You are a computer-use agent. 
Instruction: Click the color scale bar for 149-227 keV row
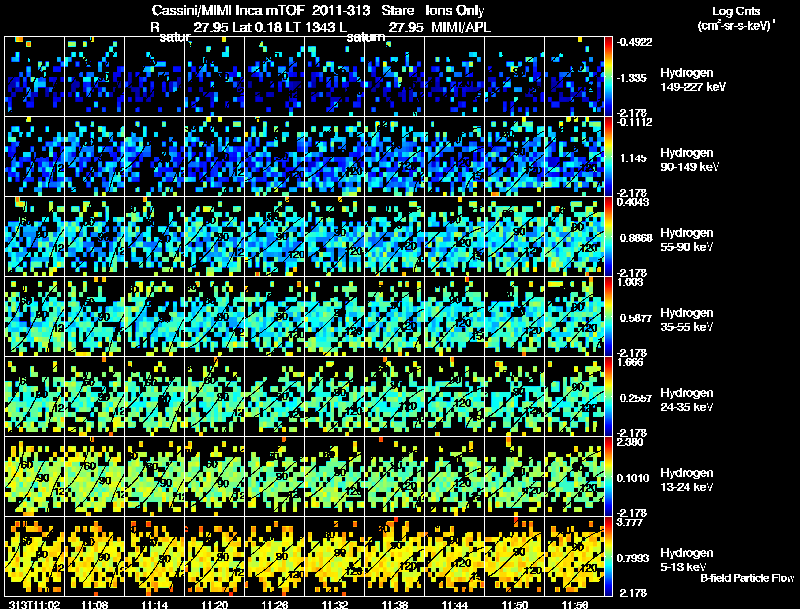pos(608,76)
